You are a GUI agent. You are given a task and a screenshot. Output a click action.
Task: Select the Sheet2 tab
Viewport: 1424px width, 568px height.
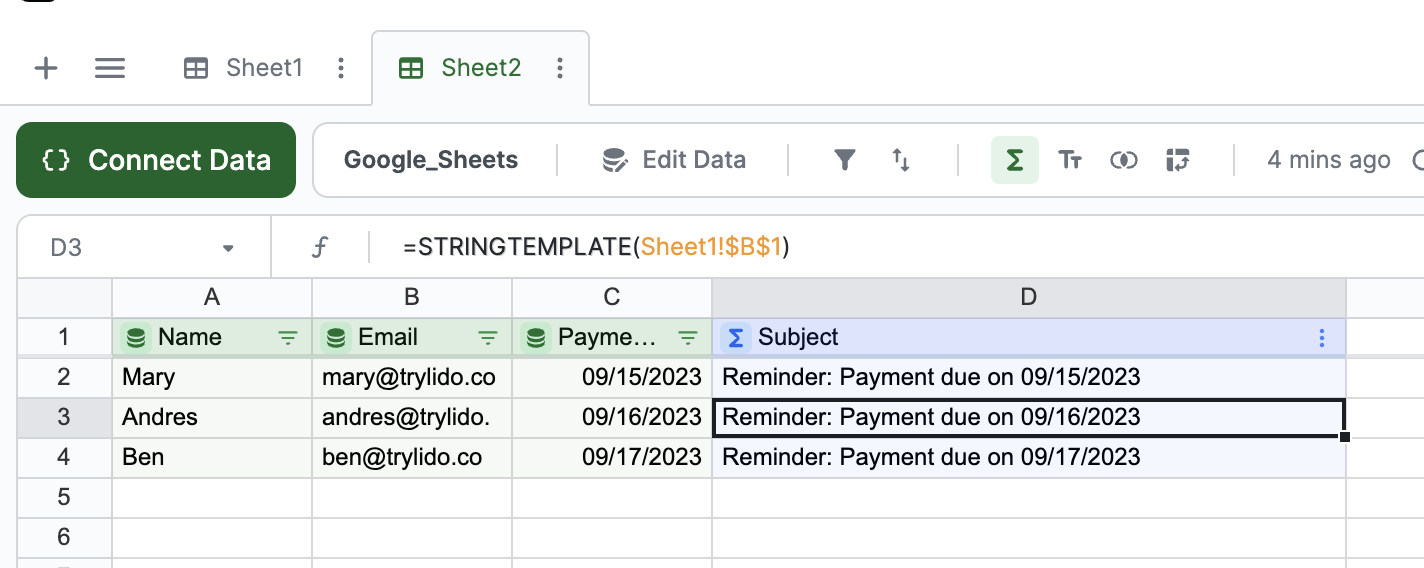(x=480, y=68)
